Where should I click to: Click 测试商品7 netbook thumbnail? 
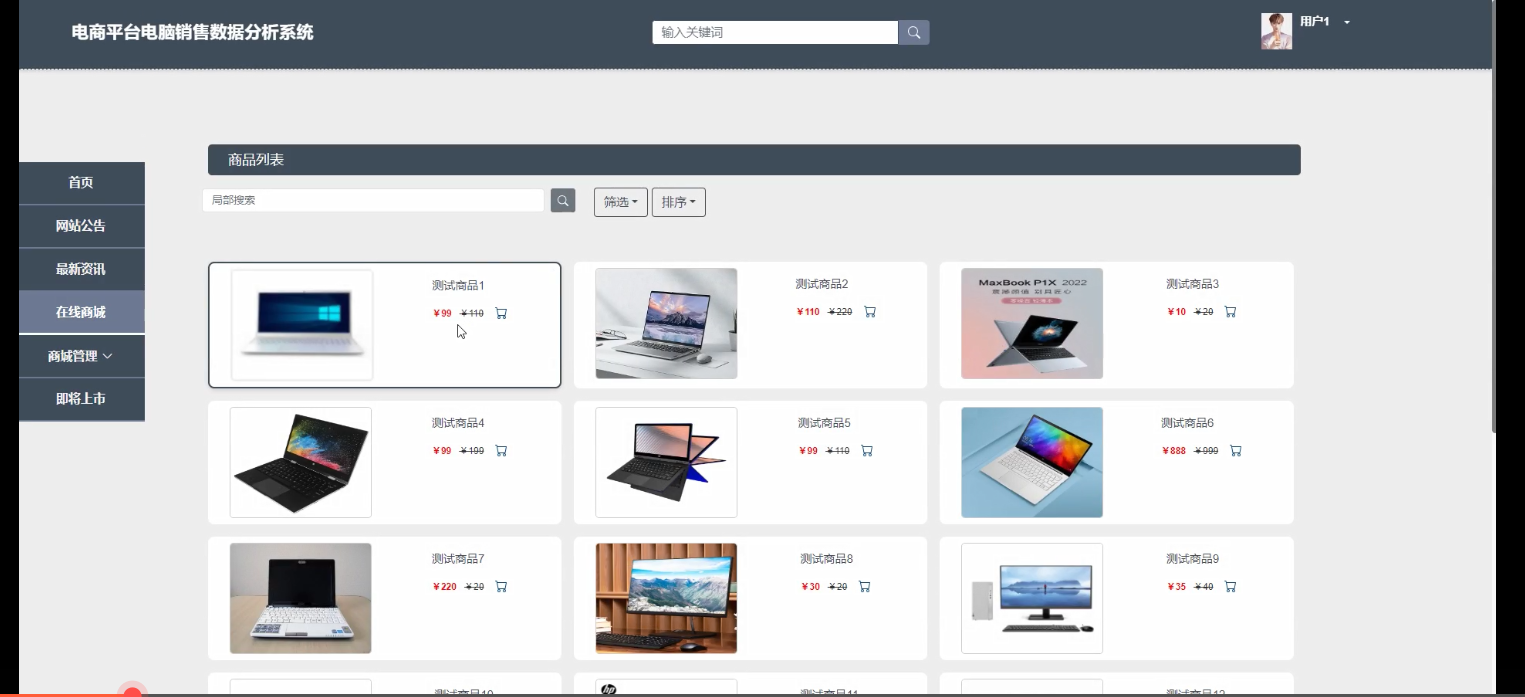301,598
